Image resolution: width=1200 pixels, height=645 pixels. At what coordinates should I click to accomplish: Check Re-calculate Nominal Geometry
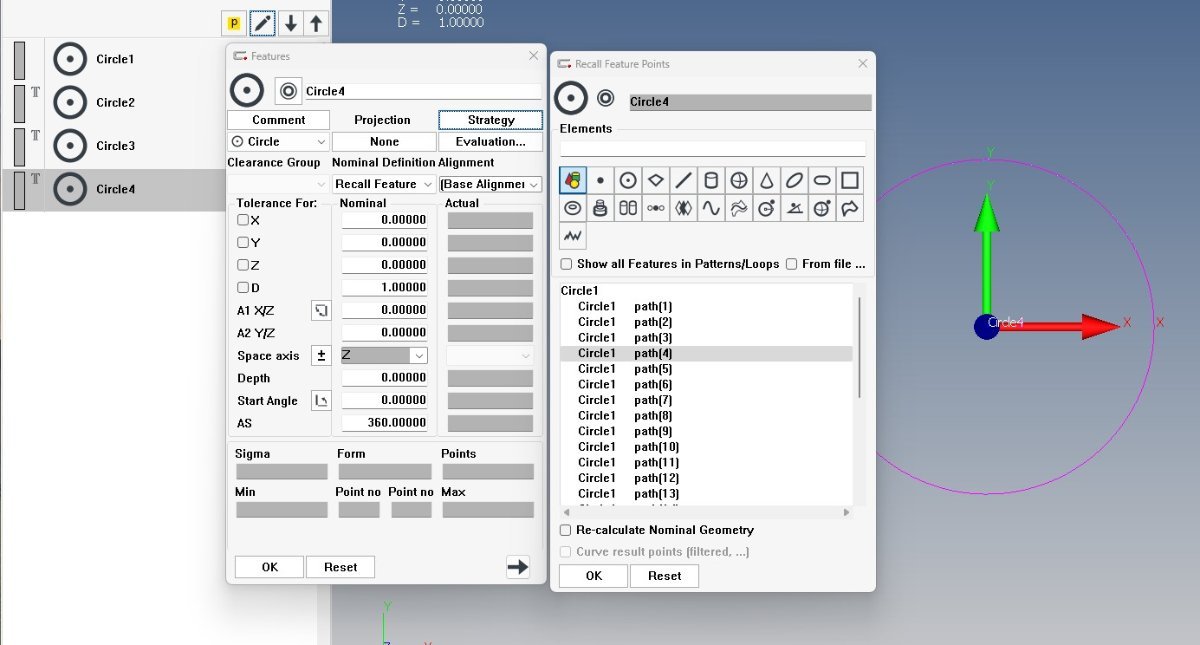click(566, 530)
